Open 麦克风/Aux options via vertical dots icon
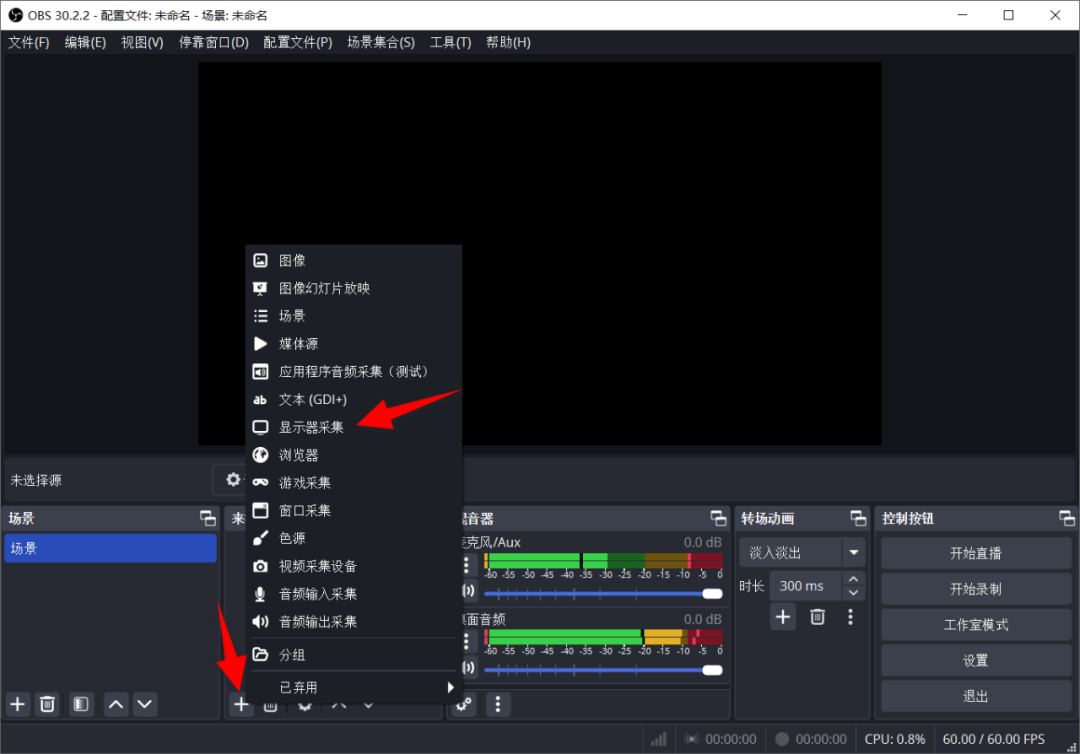This screenshot has height=754, width=1080. (466, 563)
